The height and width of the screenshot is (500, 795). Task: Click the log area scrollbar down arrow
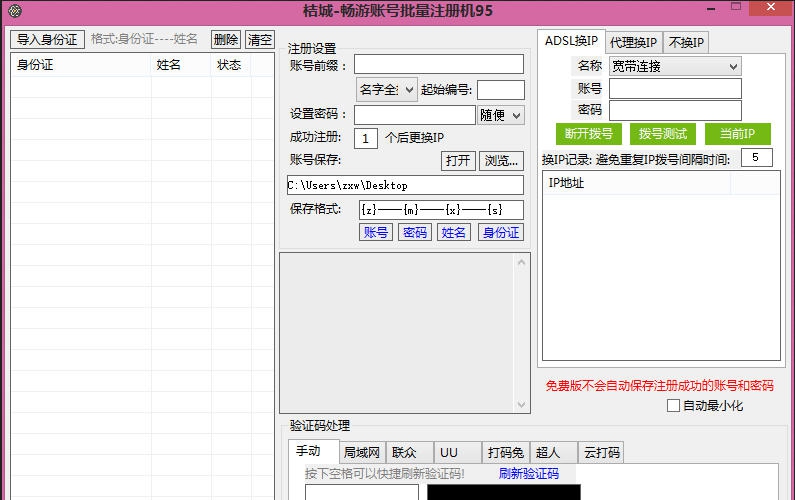(521, 405)
